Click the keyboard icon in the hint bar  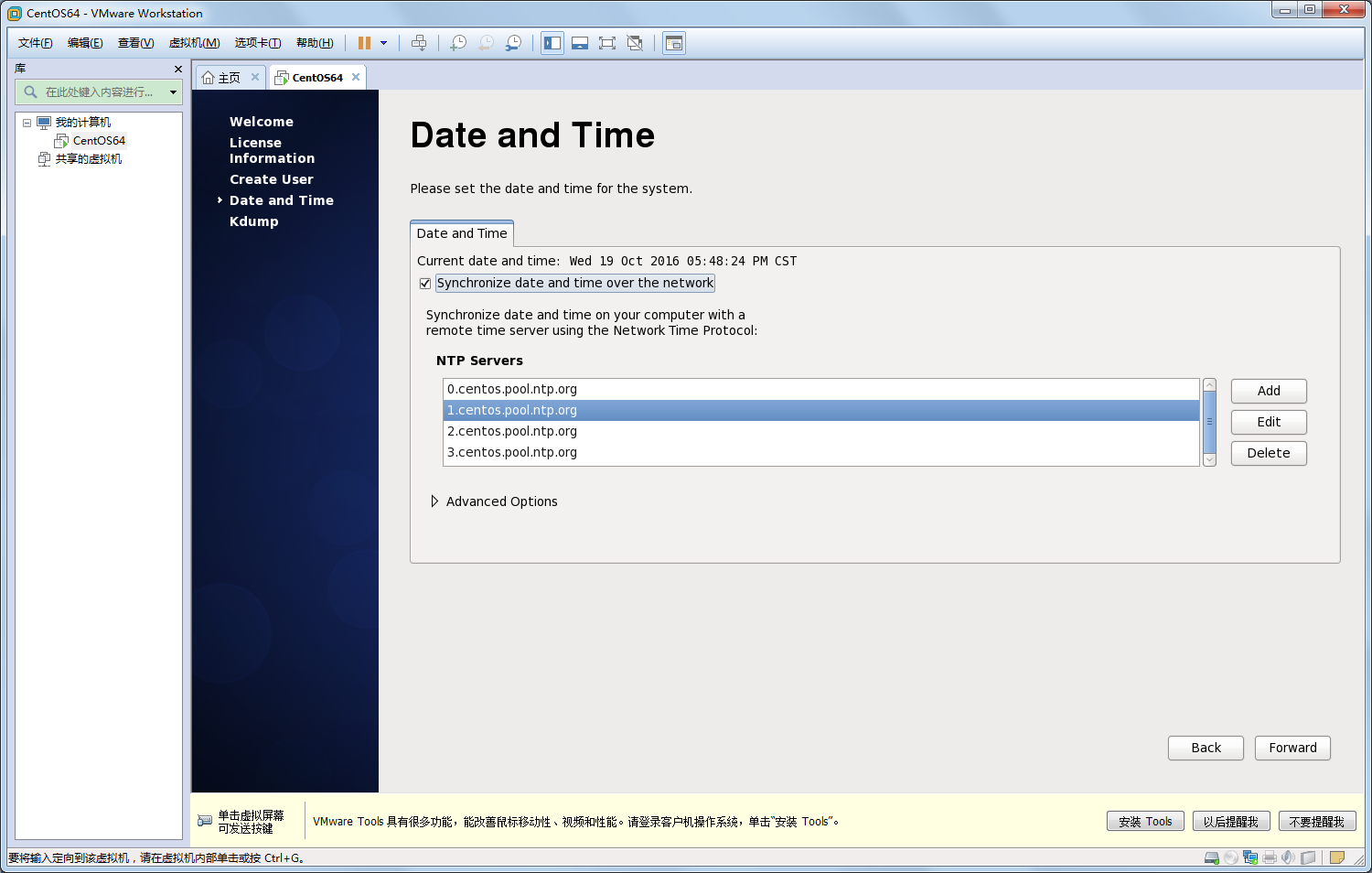click(x=205, y=821)
